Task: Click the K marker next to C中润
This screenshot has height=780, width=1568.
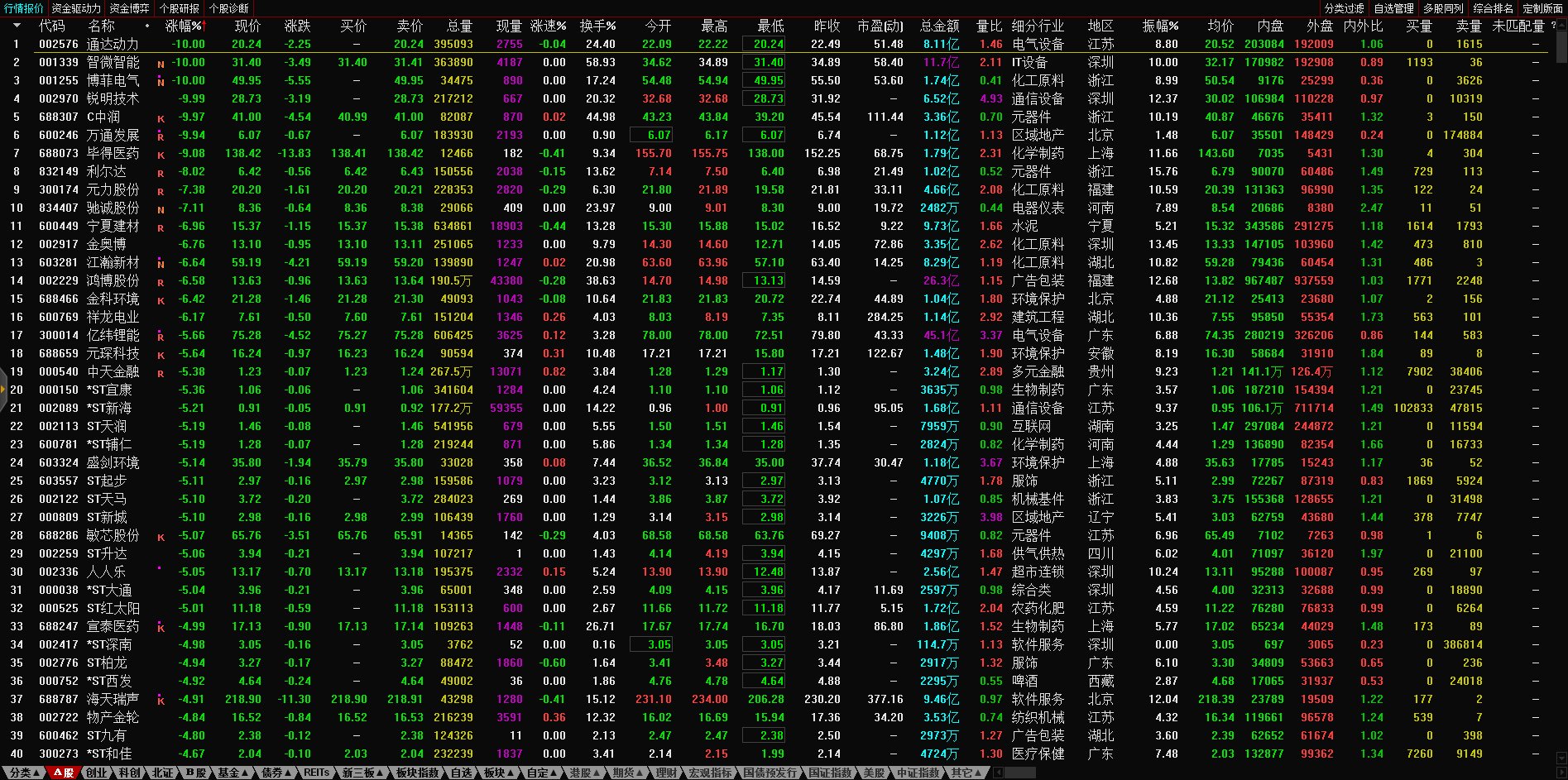Action: tap(161, 118)
